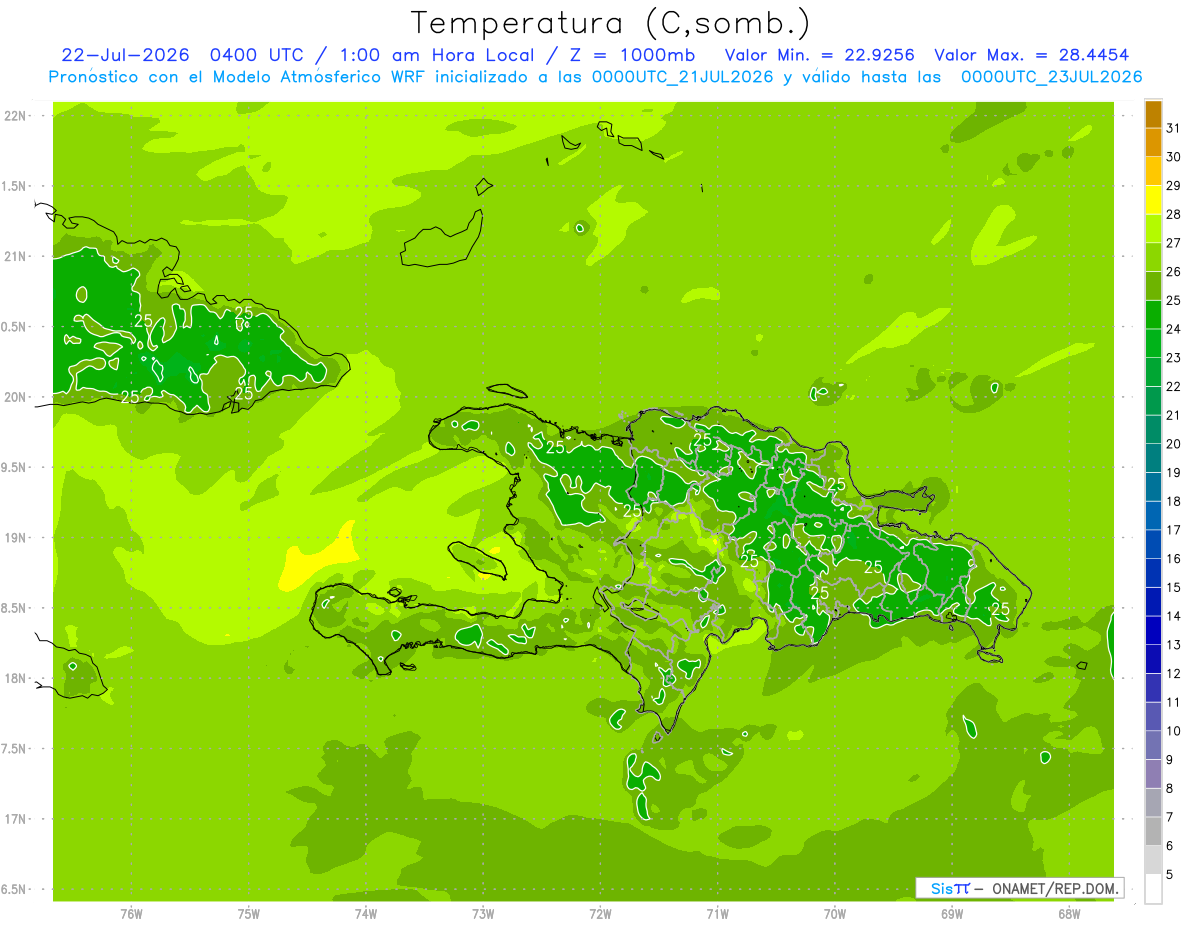
Task: Click the white legend swatch below 5
Action: [x=1153, y=889]
